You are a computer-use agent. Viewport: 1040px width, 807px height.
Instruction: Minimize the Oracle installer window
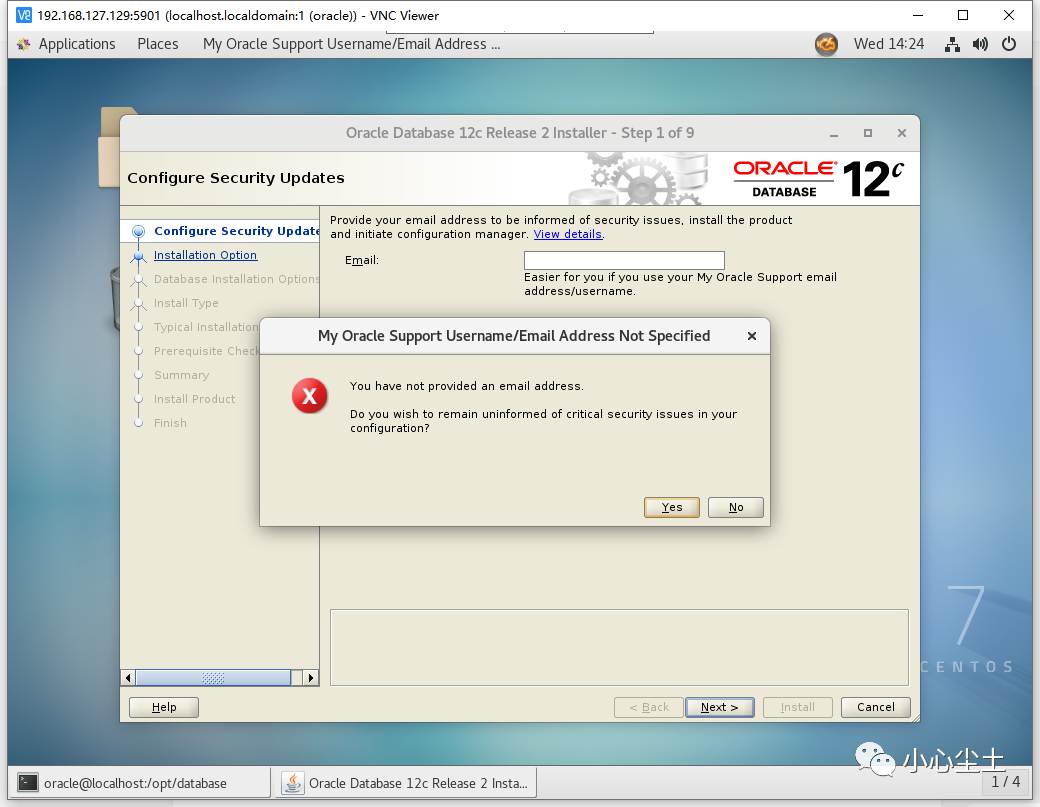(834, 133)
